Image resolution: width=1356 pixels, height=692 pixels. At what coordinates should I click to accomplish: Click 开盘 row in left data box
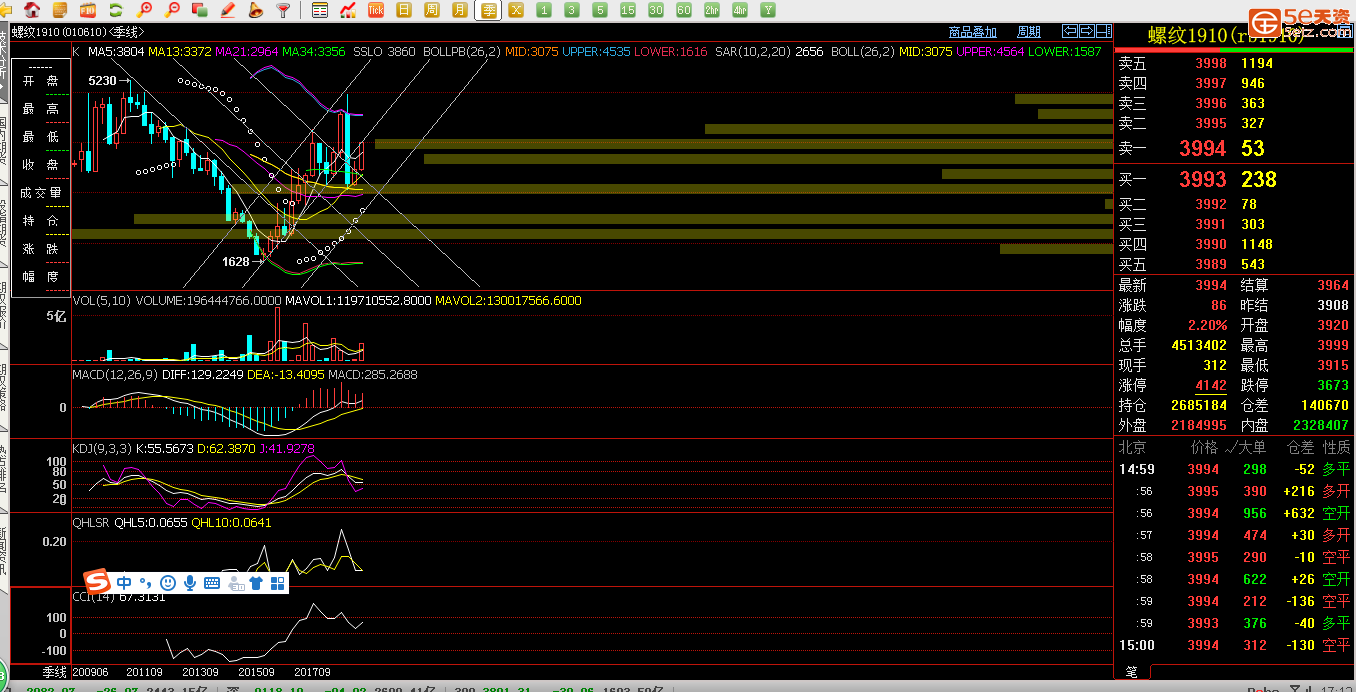(41, 81)
